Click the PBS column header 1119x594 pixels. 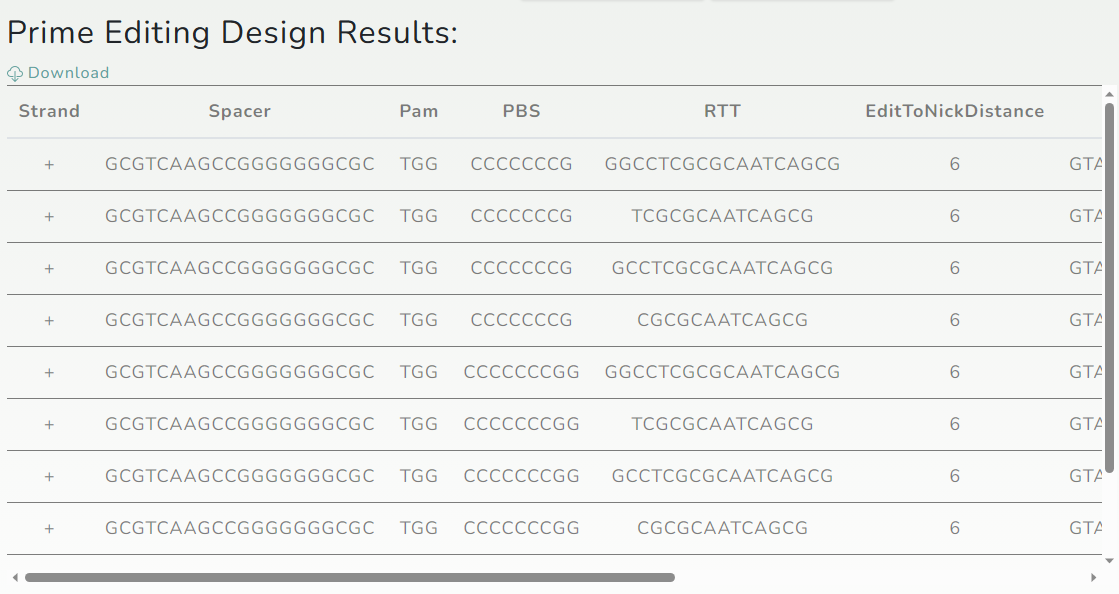[522, 111]
